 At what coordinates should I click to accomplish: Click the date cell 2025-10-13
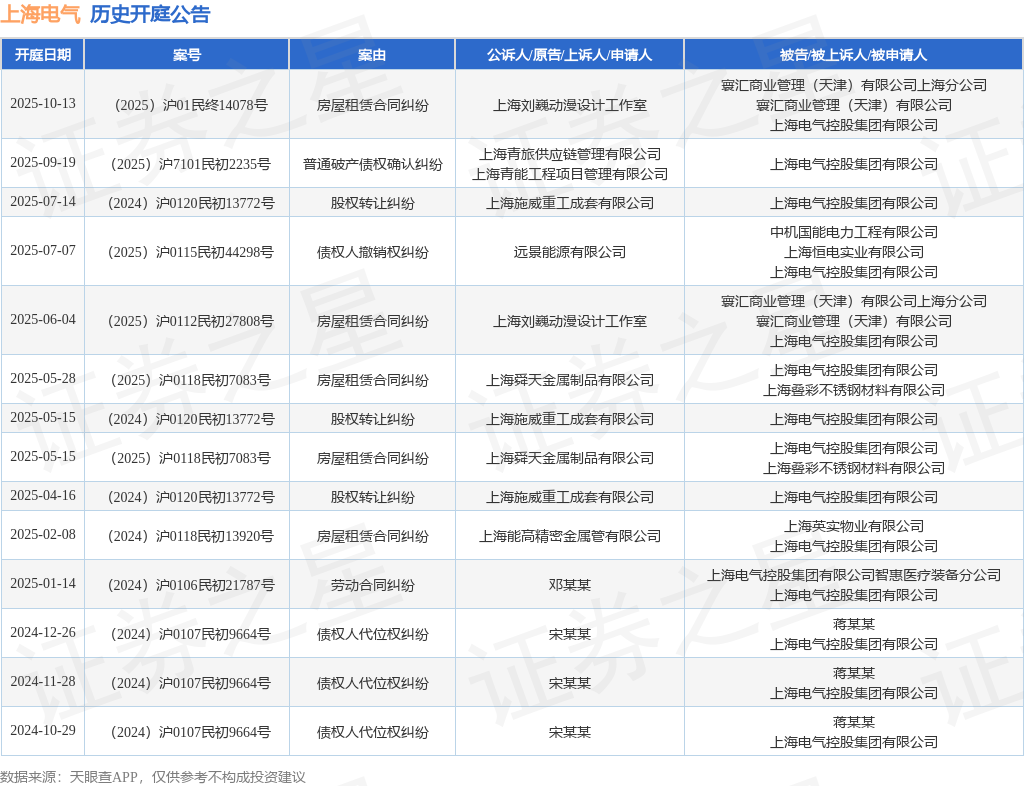[x=42, y=104]
